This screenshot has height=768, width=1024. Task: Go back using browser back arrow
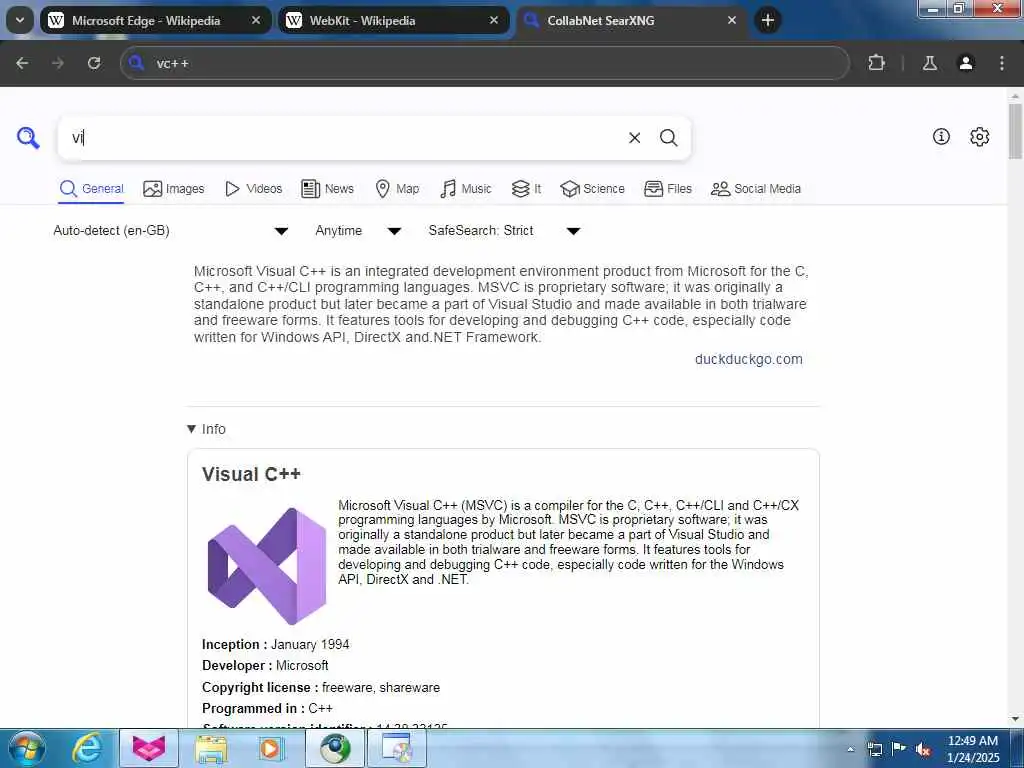(22, 63)
